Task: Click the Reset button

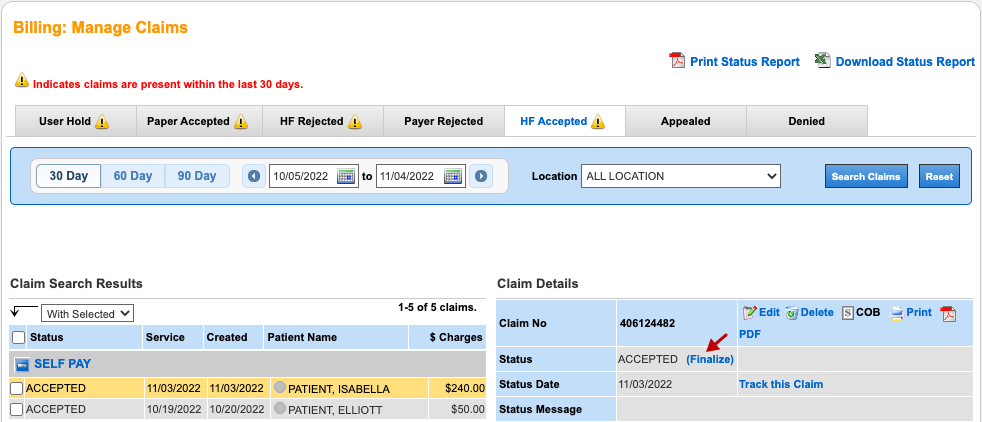Action: [939, 176]
